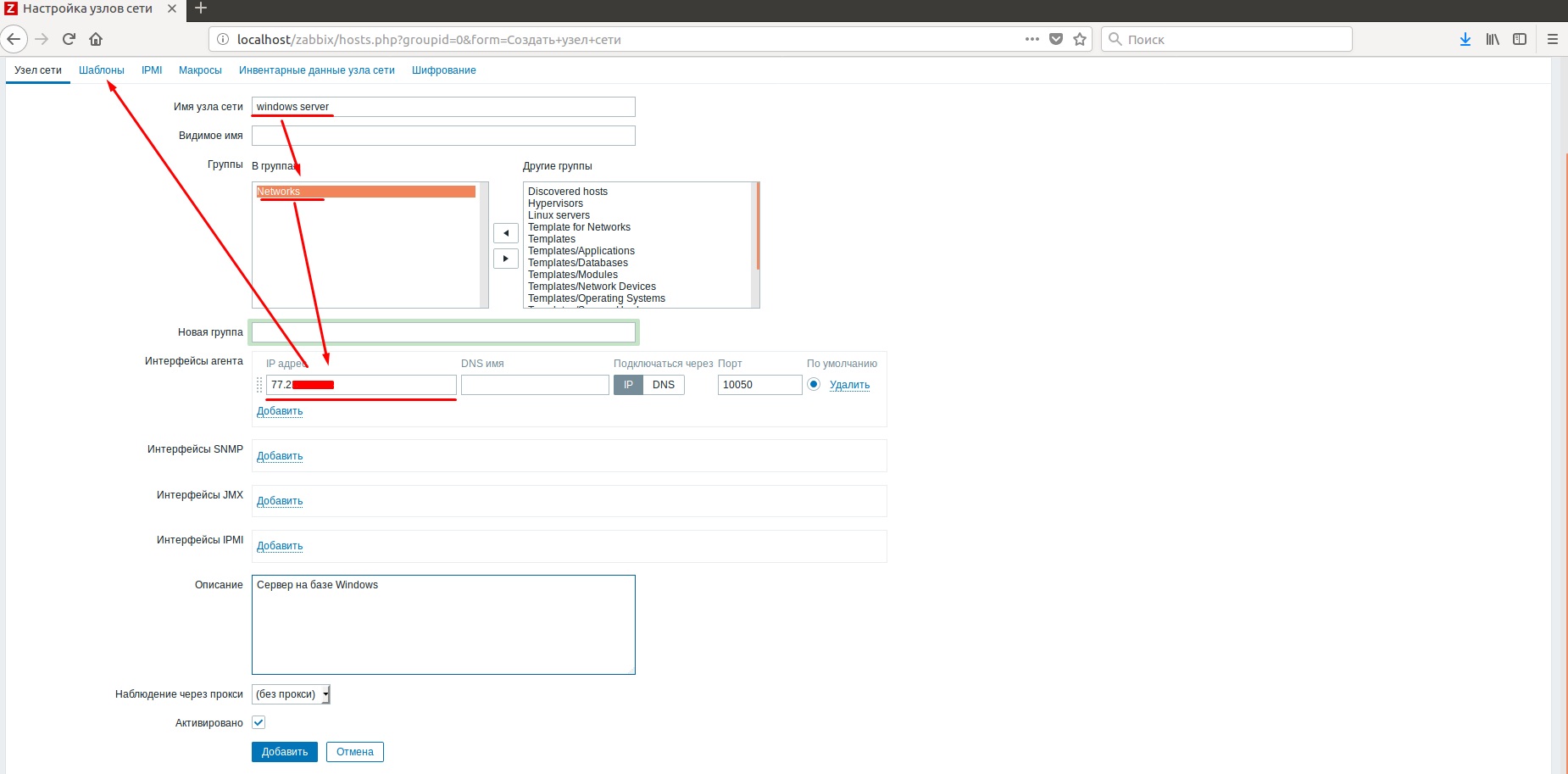Click Добавить under agent interfaces
This screenshot has height=774, width=1568.
[280, 411]
